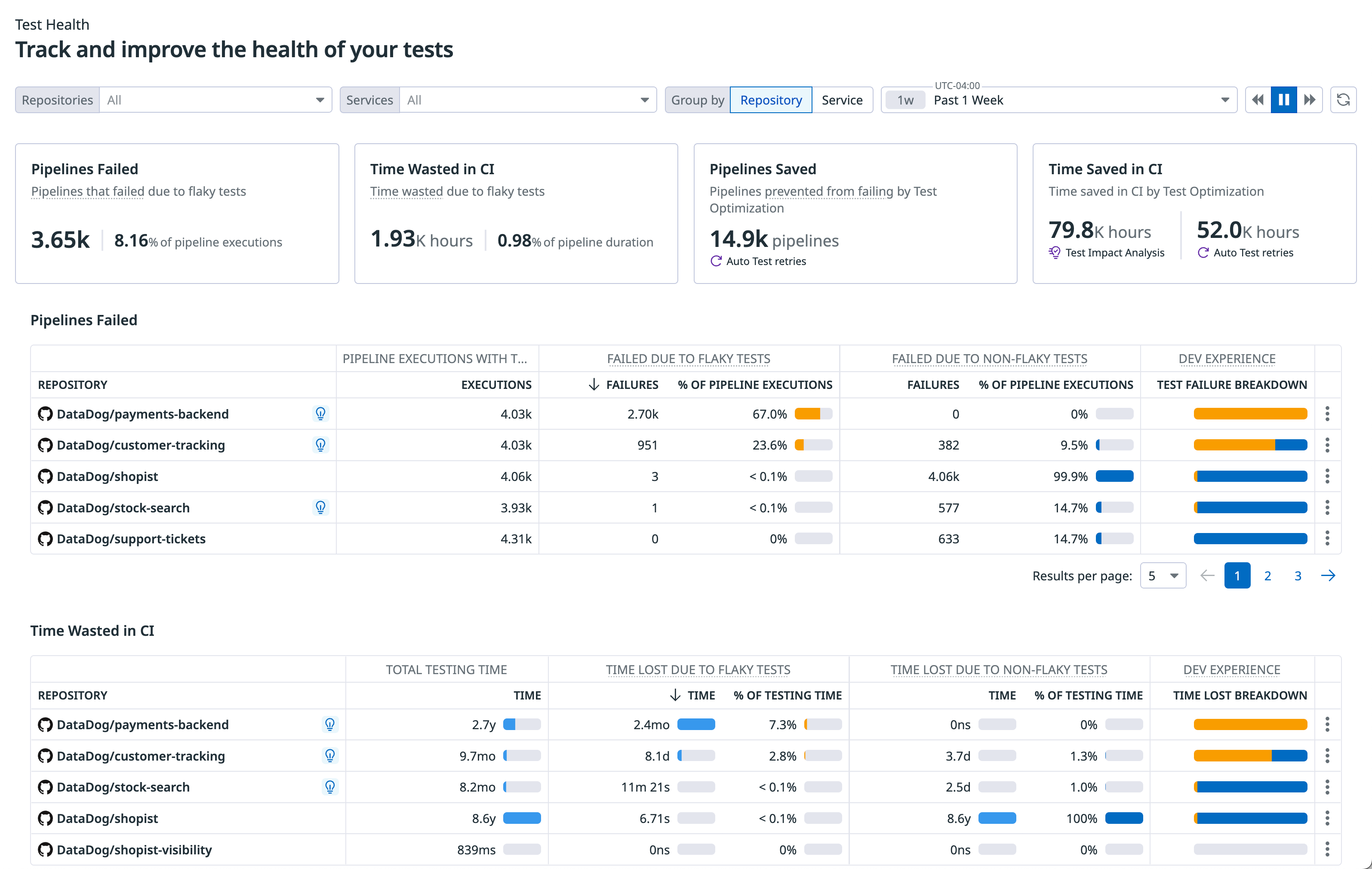Screen dimensions: 1372x869
Task: Switch grouping to Service
Action: 842,100
